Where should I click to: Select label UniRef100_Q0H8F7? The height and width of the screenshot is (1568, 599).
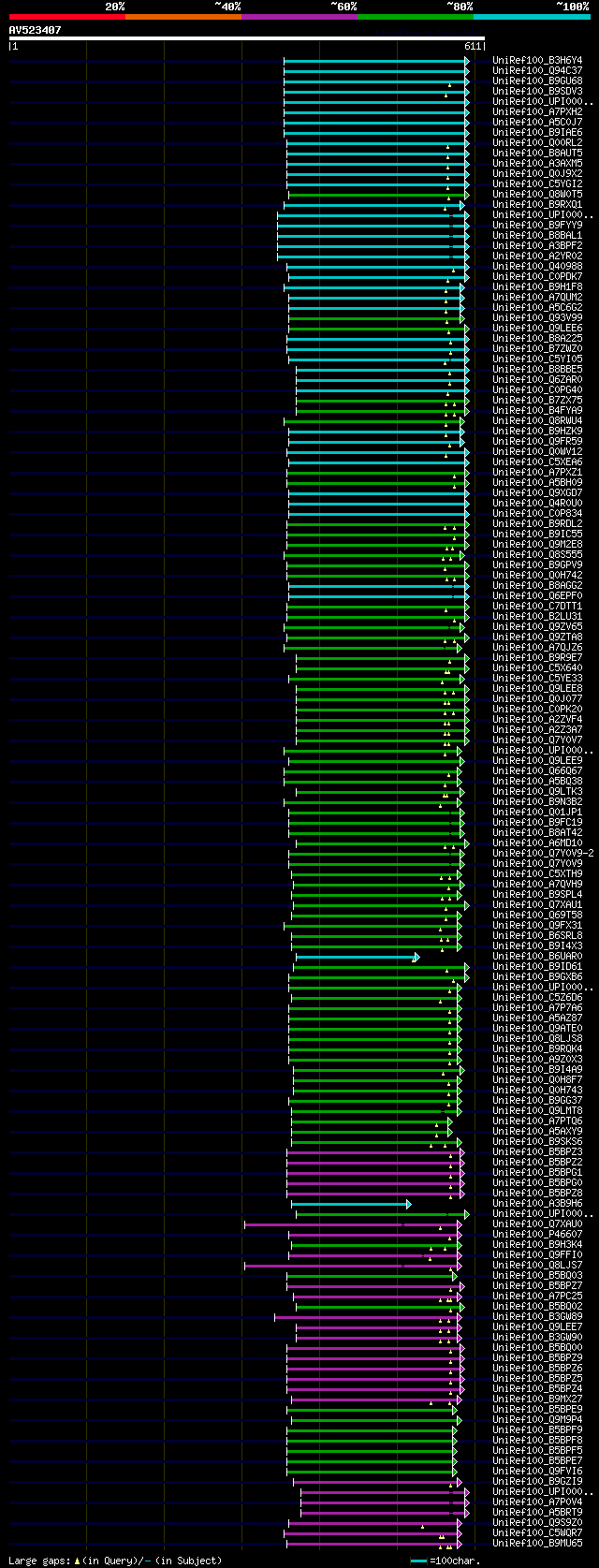coord(537,1080)
